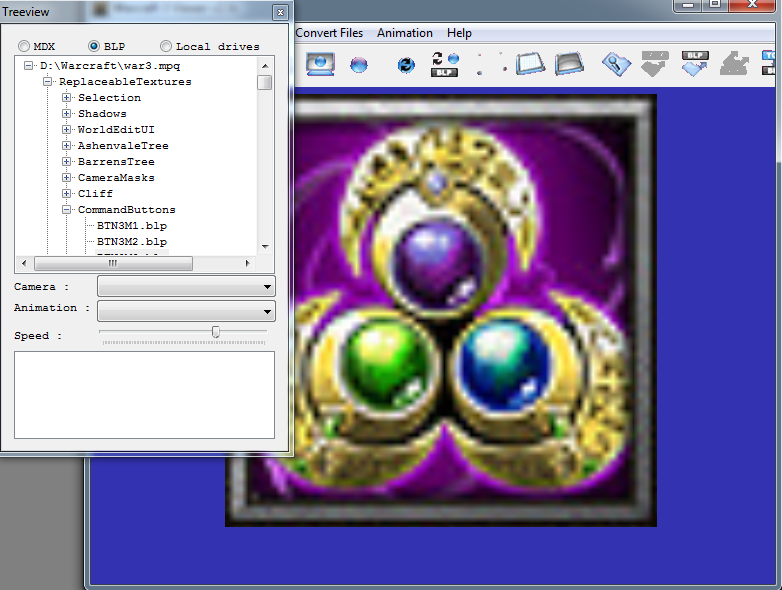Click the greyed-out export arrow icon
The height and width of the screenshot is (590, 782).
[654, 64]
